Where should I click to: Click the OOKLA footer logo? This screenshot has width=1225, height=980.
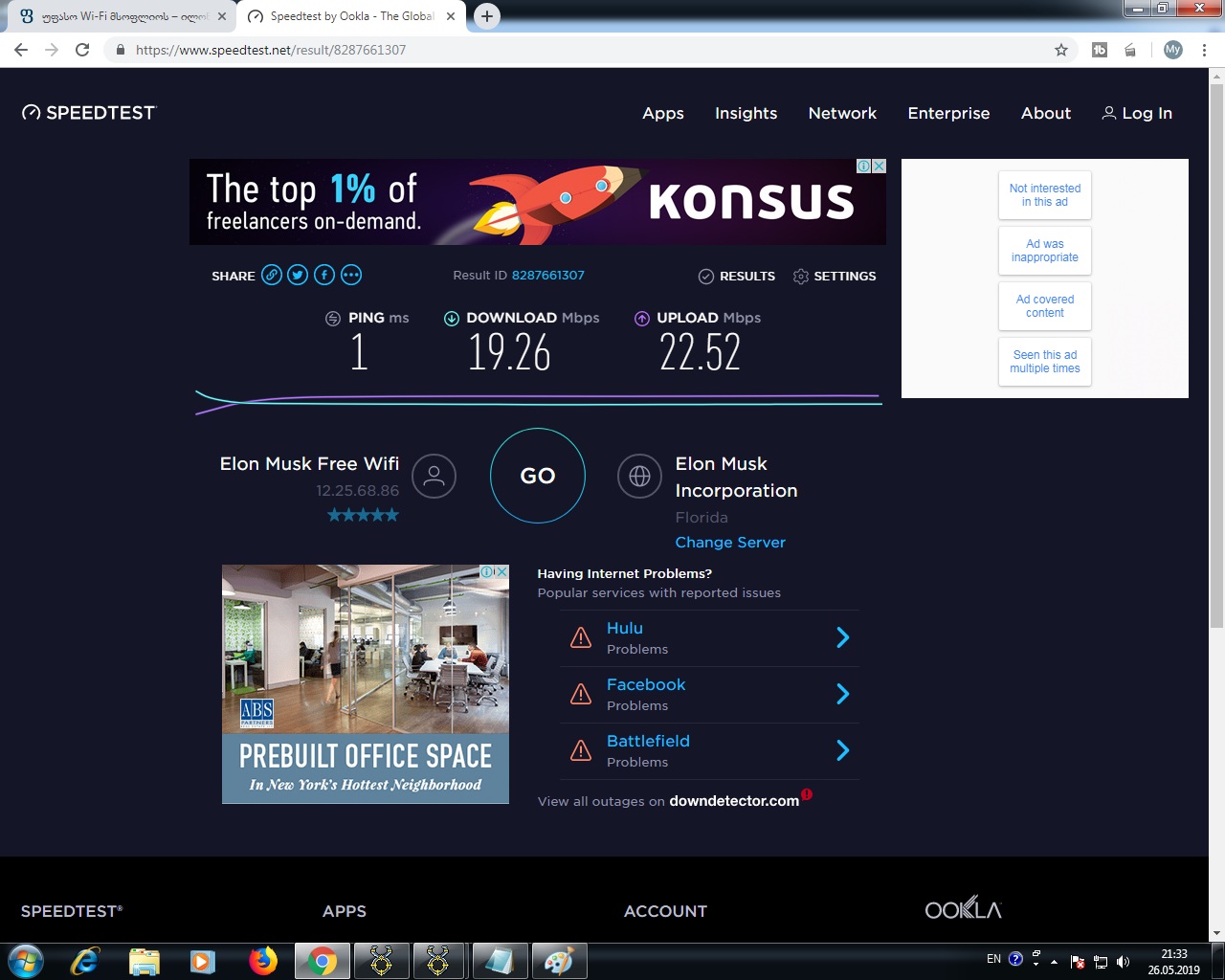coord(963,908)
